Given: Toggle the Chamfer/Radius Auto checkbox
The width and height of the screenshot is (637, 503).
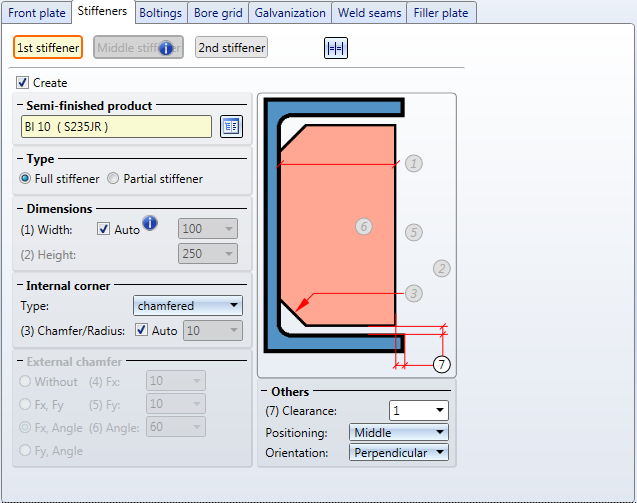Looking at the screenshot, I should 141,330.
